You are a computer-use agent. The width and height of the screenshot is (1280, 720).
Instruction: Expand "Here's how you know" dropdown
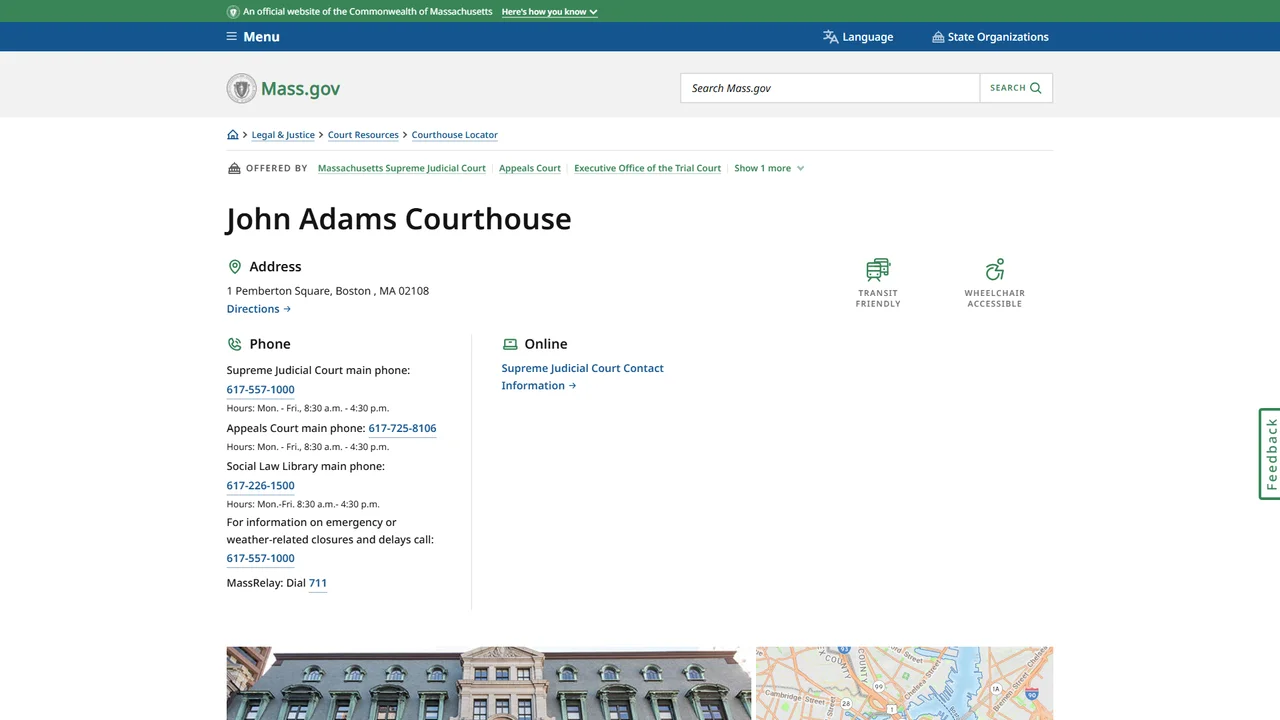[x=549, y=12]
